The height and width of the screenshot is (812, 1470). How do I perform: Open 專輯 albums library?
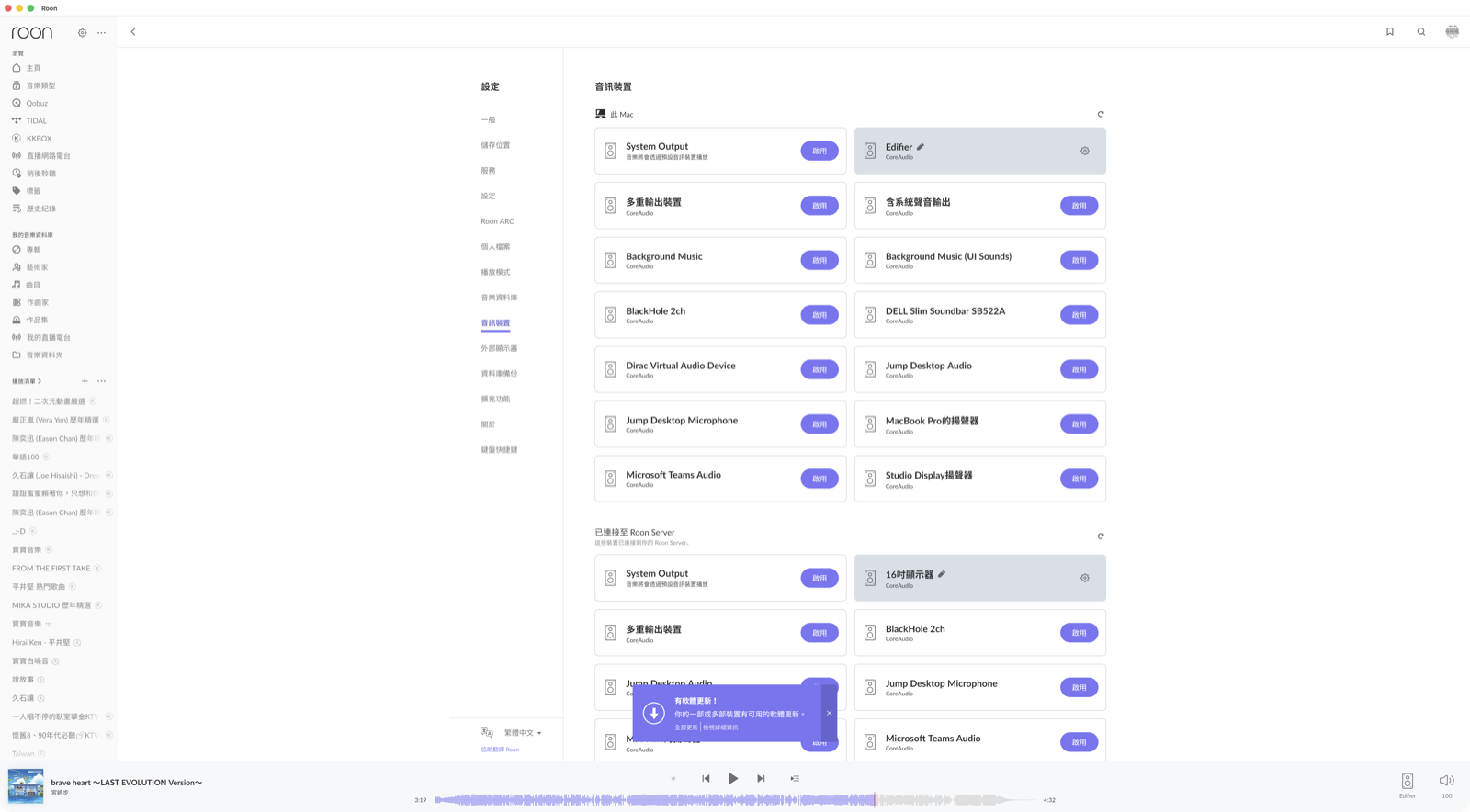33,250
